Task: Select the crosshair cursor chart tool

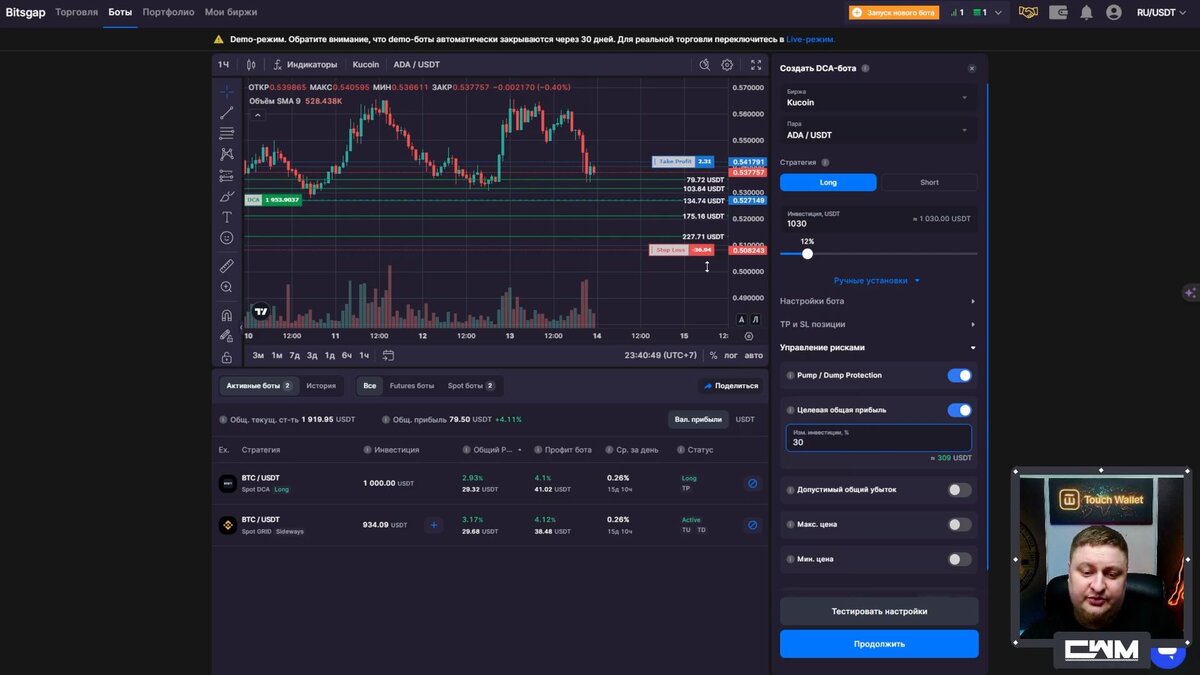Action: (227, 91)
